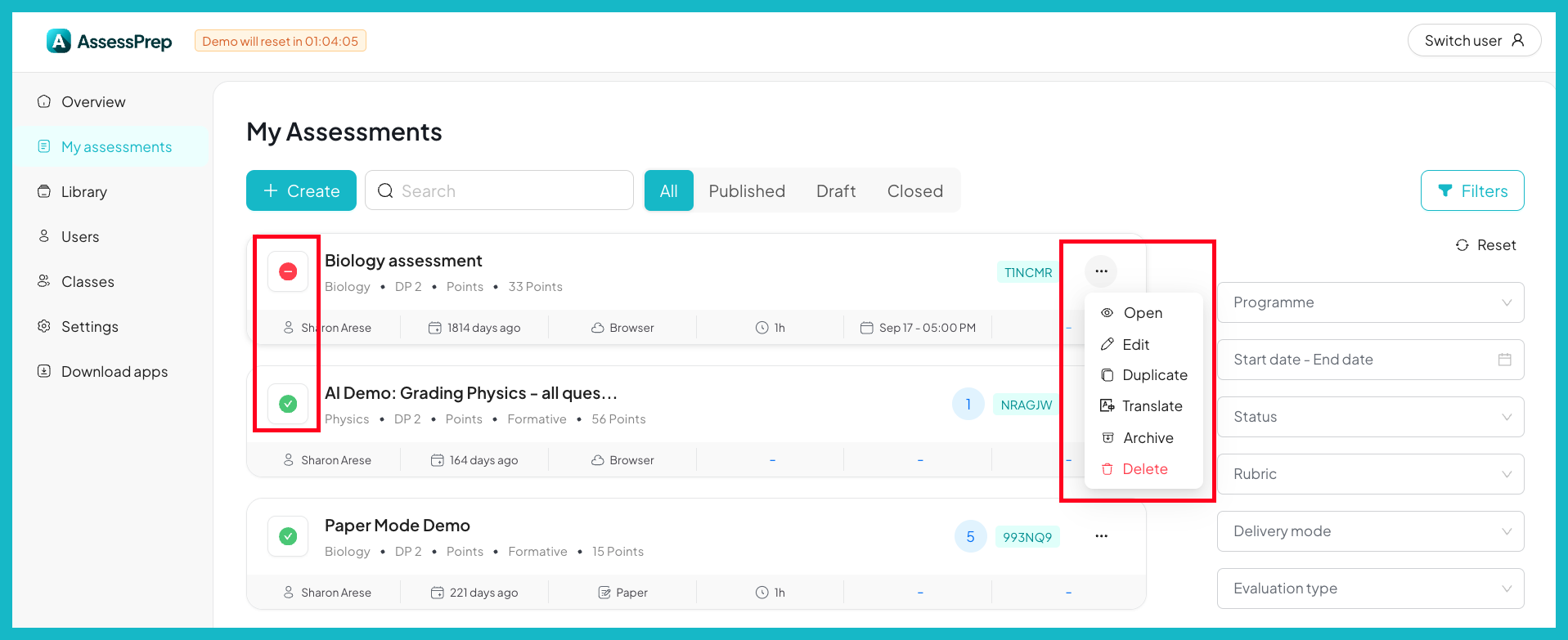Click the 993NQ9 access code badge
Viewport: 1568px width, 640px height.
click(x=1027, y=537)
